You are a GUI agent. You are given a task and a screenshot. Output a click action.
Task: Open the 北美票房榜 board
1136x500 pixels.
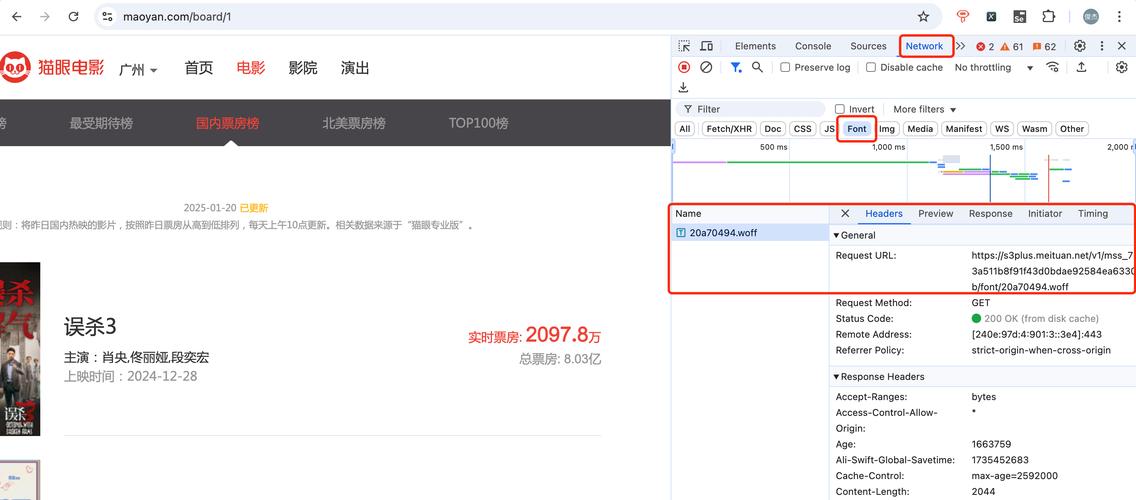pos(354,123)
